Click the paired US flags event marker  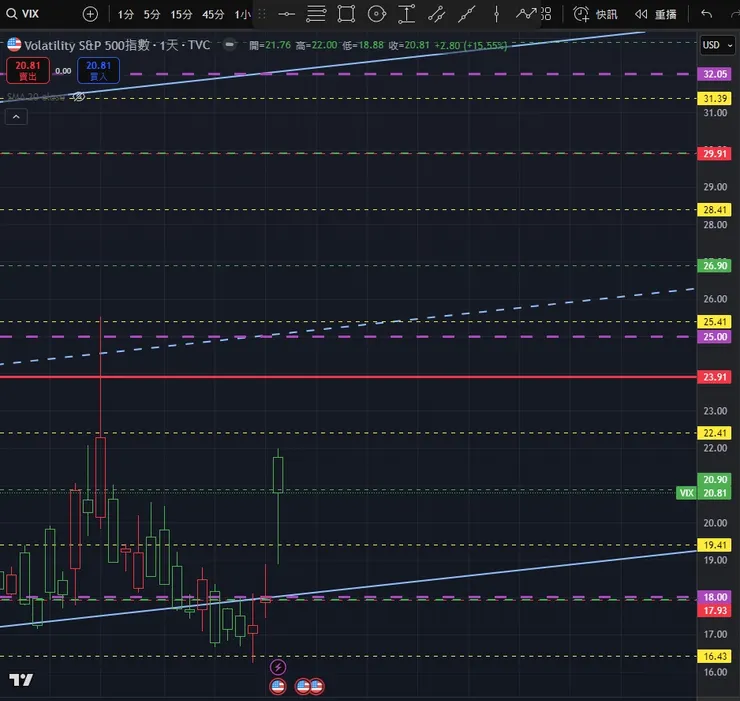pos(310,686)
